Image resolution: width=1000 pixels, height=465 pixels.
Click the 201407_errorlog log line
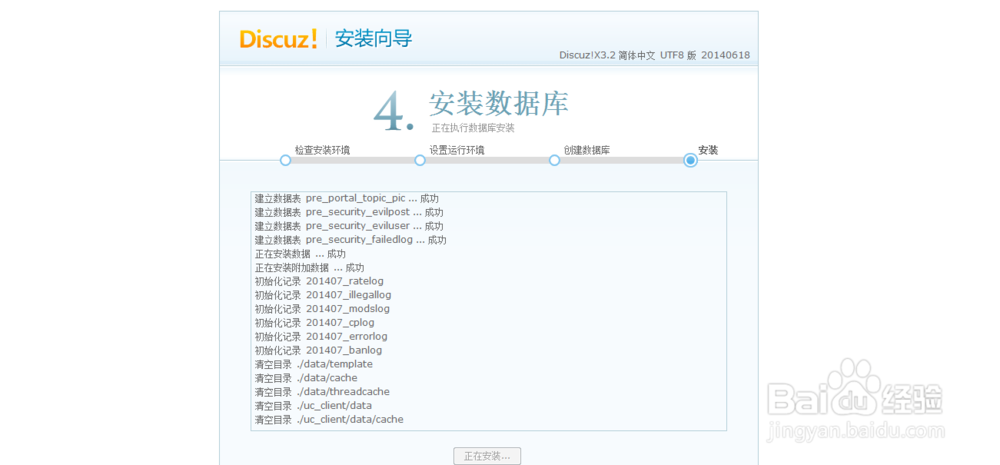click(x=321, y=337)
